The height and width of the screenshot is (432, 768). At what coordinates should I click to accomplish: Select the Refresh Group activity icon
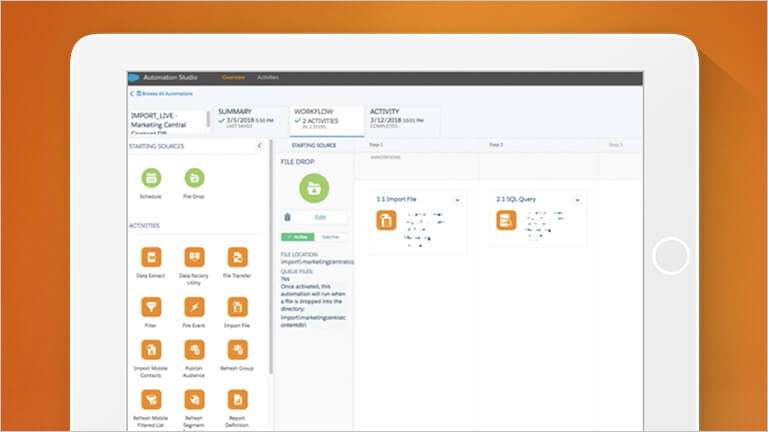coord(237,350)
